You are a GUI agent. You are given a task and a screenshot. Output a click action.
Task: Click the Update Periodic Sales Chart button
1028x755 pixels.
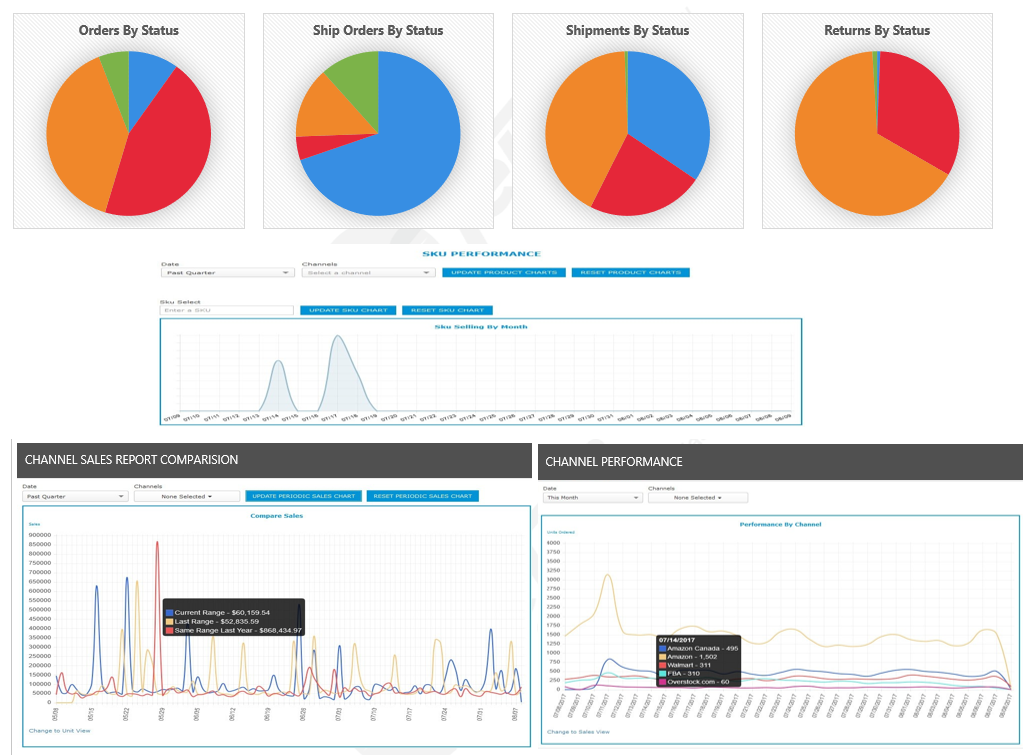303,496
